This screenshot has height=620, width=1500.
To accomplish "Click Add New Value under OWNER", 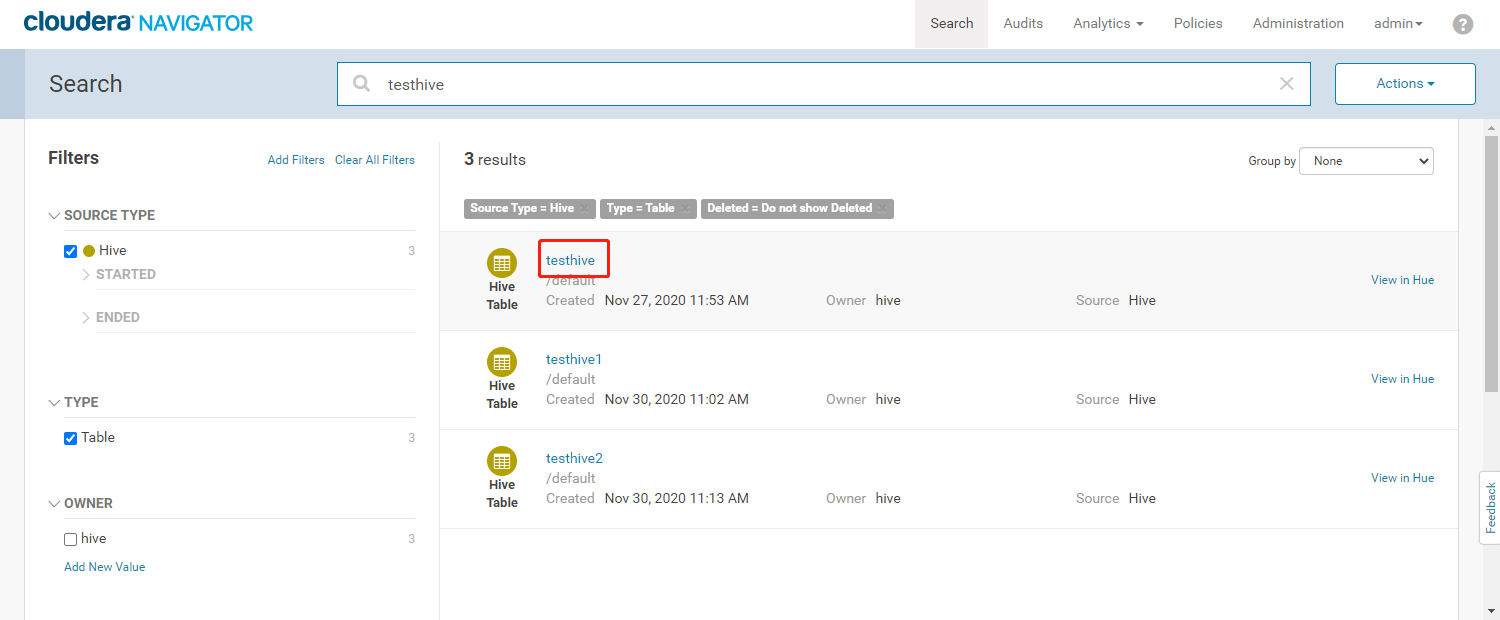I will point(105,567).
